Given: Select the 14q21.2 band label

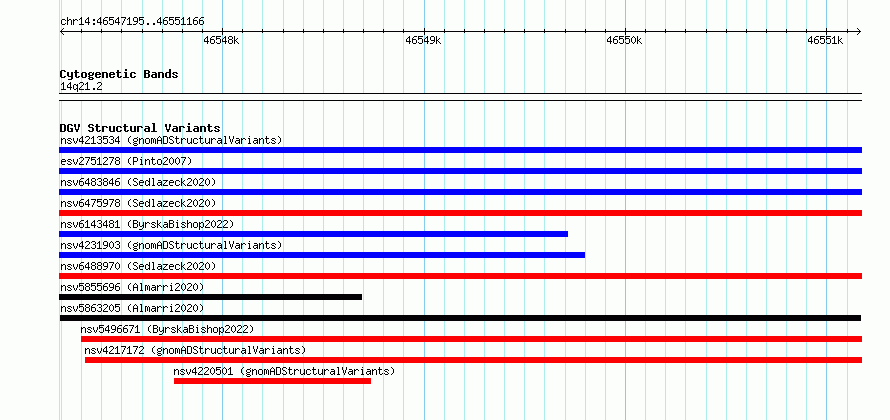Looking at the screenshot, I should click(81, 86).
